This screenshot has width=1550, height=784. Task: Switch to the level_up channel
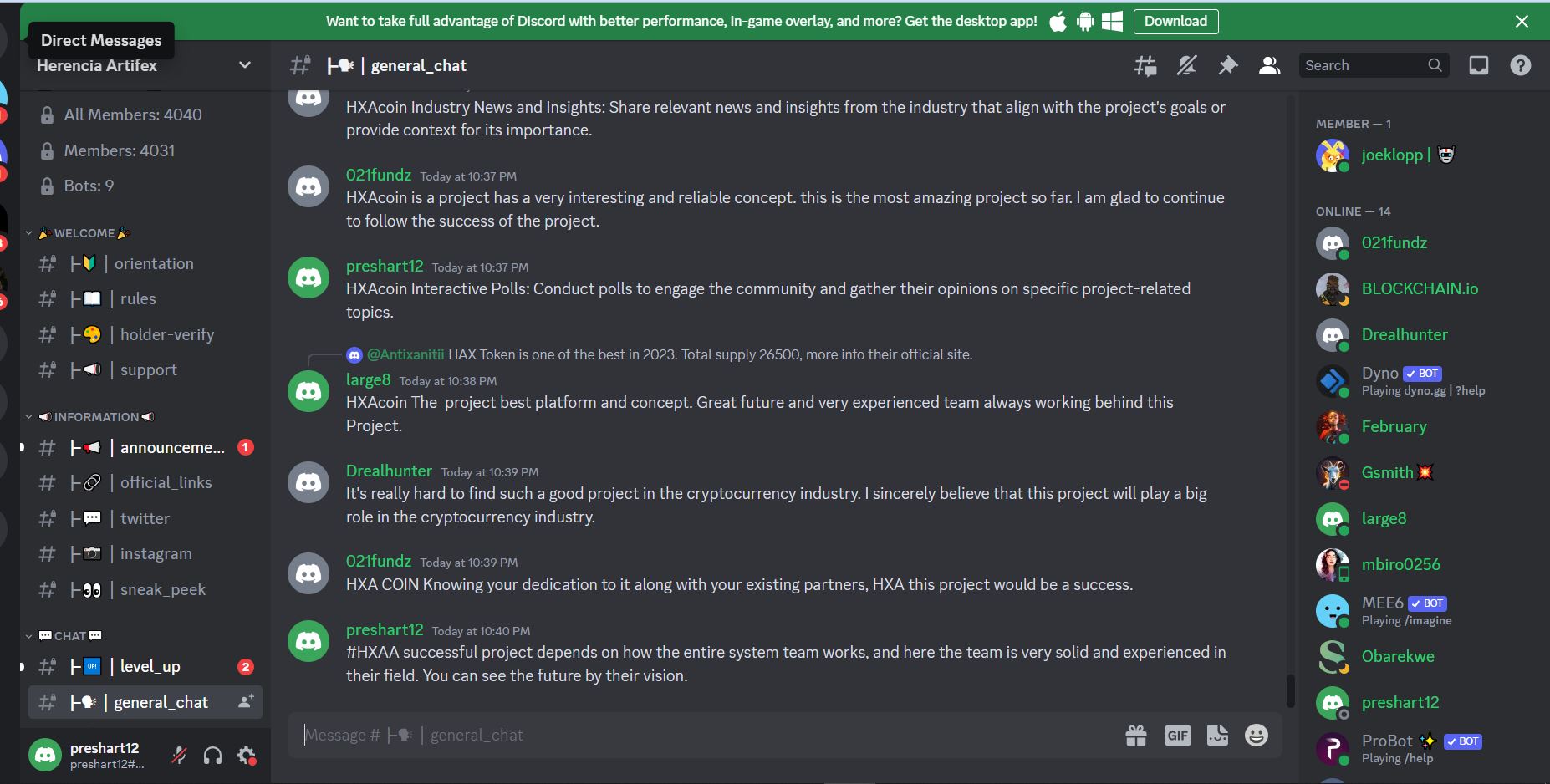[x=144, y=667]
